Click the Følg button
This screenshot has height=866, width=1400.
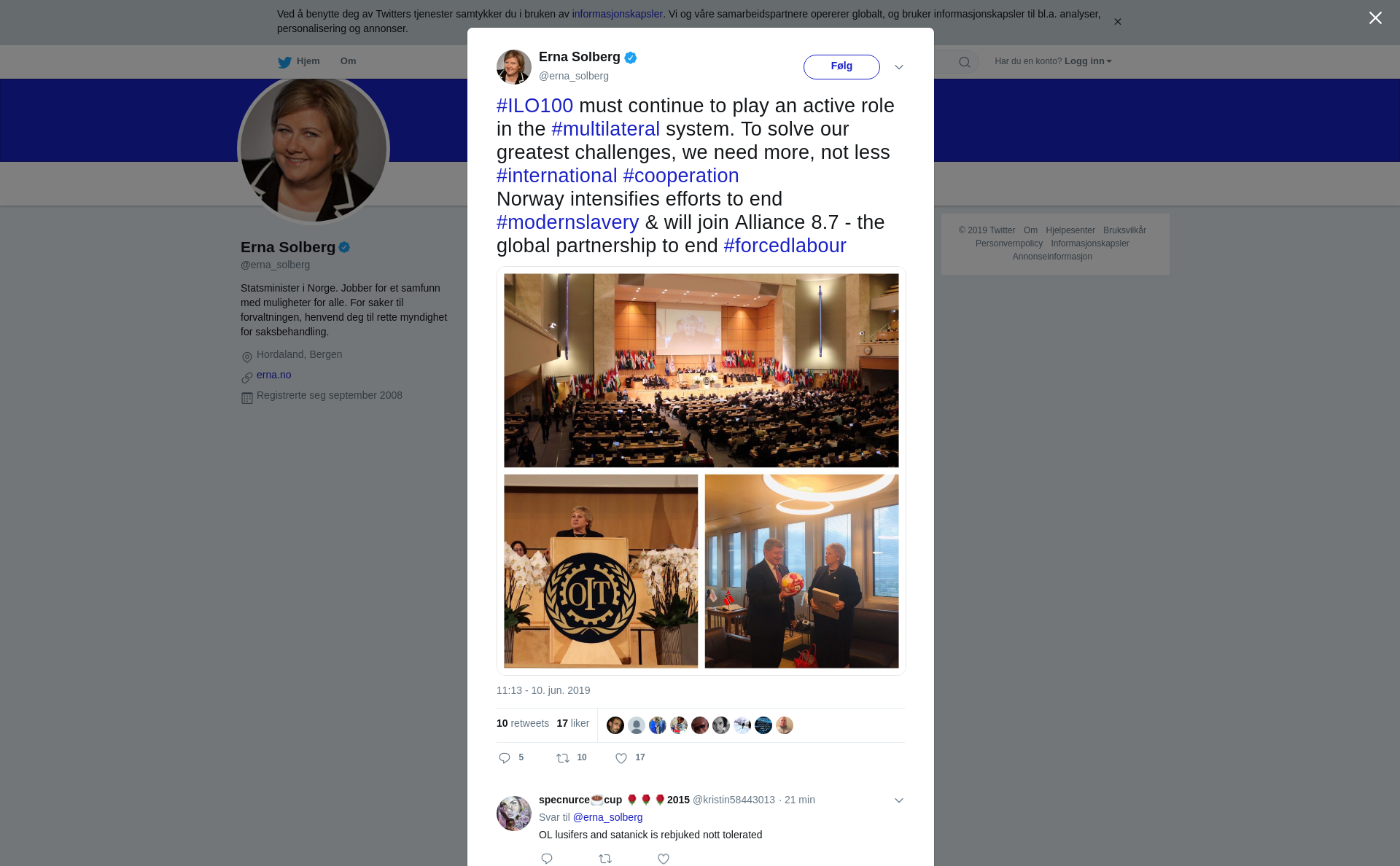(841, 66)
